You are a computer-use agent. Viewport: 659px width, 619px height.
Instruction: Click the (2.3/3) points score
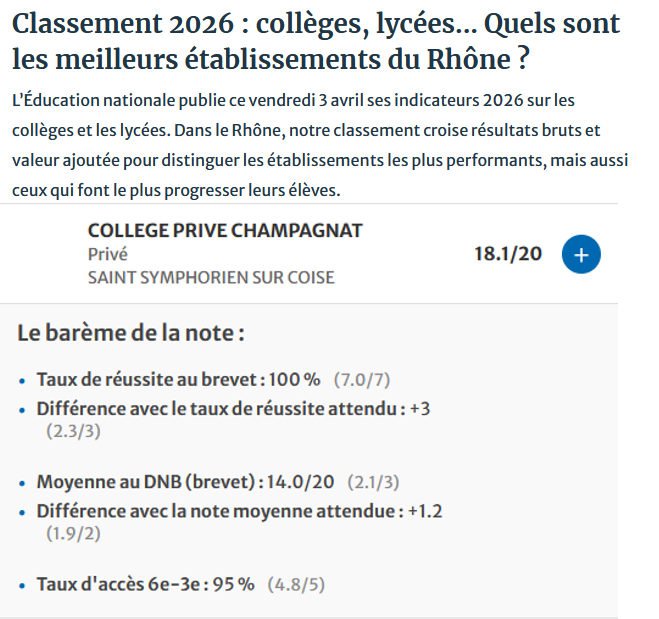click(73, 431)
